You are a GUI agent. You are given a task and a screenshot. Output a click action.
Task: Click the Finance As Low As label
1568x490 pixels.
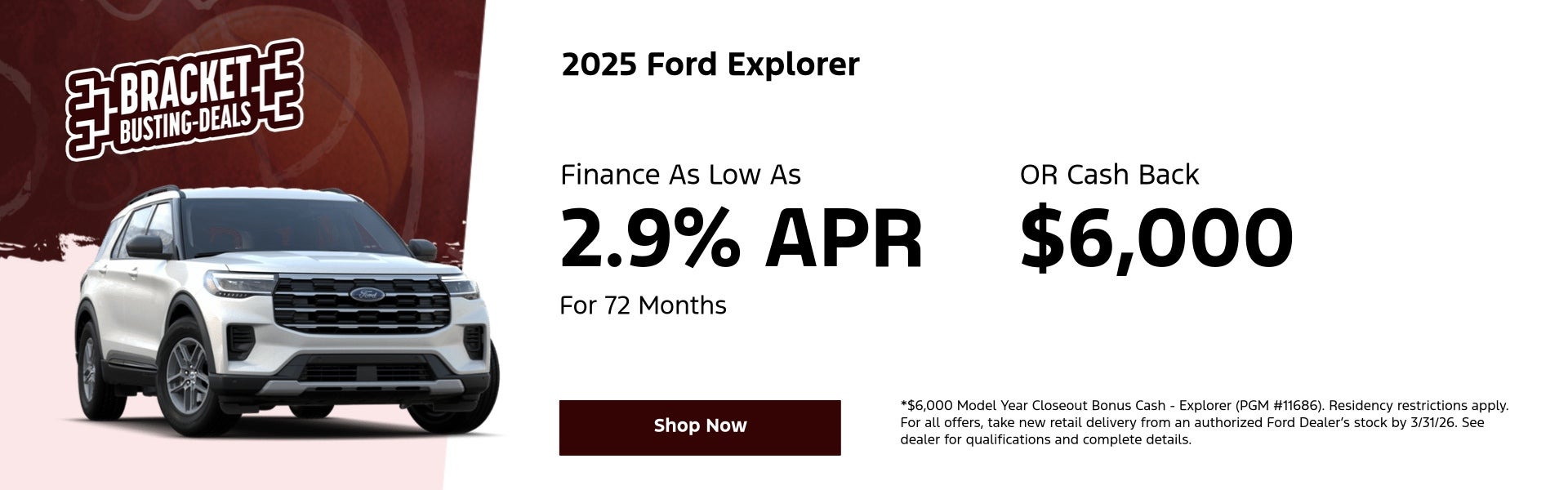tap(680, 175)
